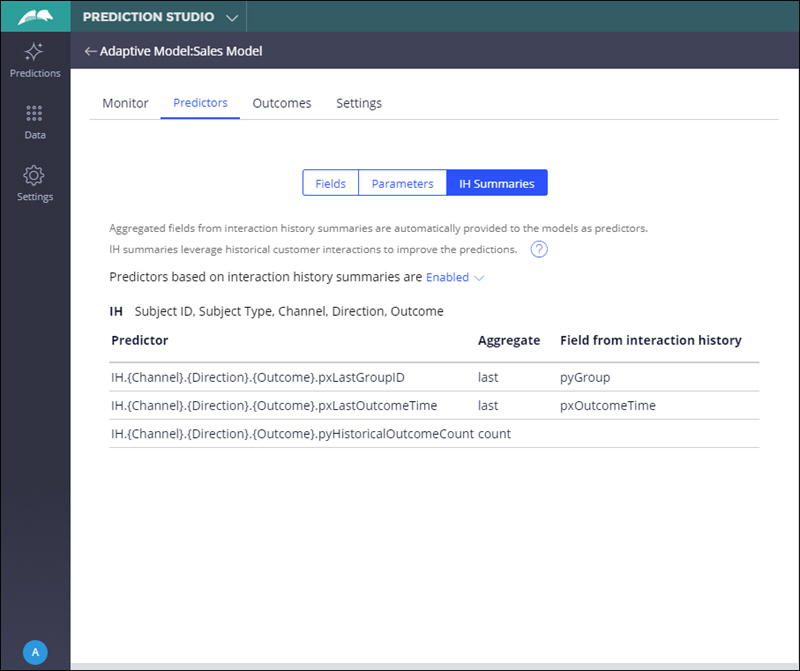Open the Data sidebar section
This screenshot has height=671, width=800.
(x=35, y=122)
